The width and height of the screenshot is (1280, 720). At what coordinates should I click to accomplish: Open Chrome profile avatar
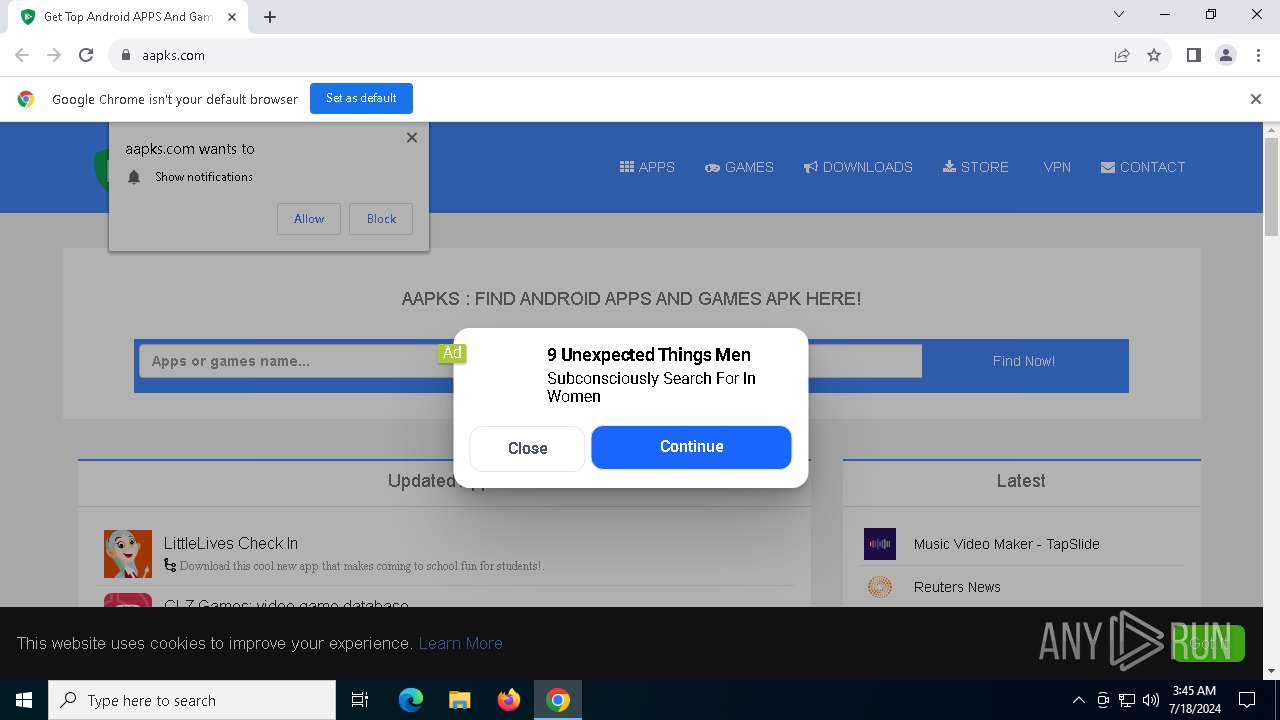[x=1226, y=55]
